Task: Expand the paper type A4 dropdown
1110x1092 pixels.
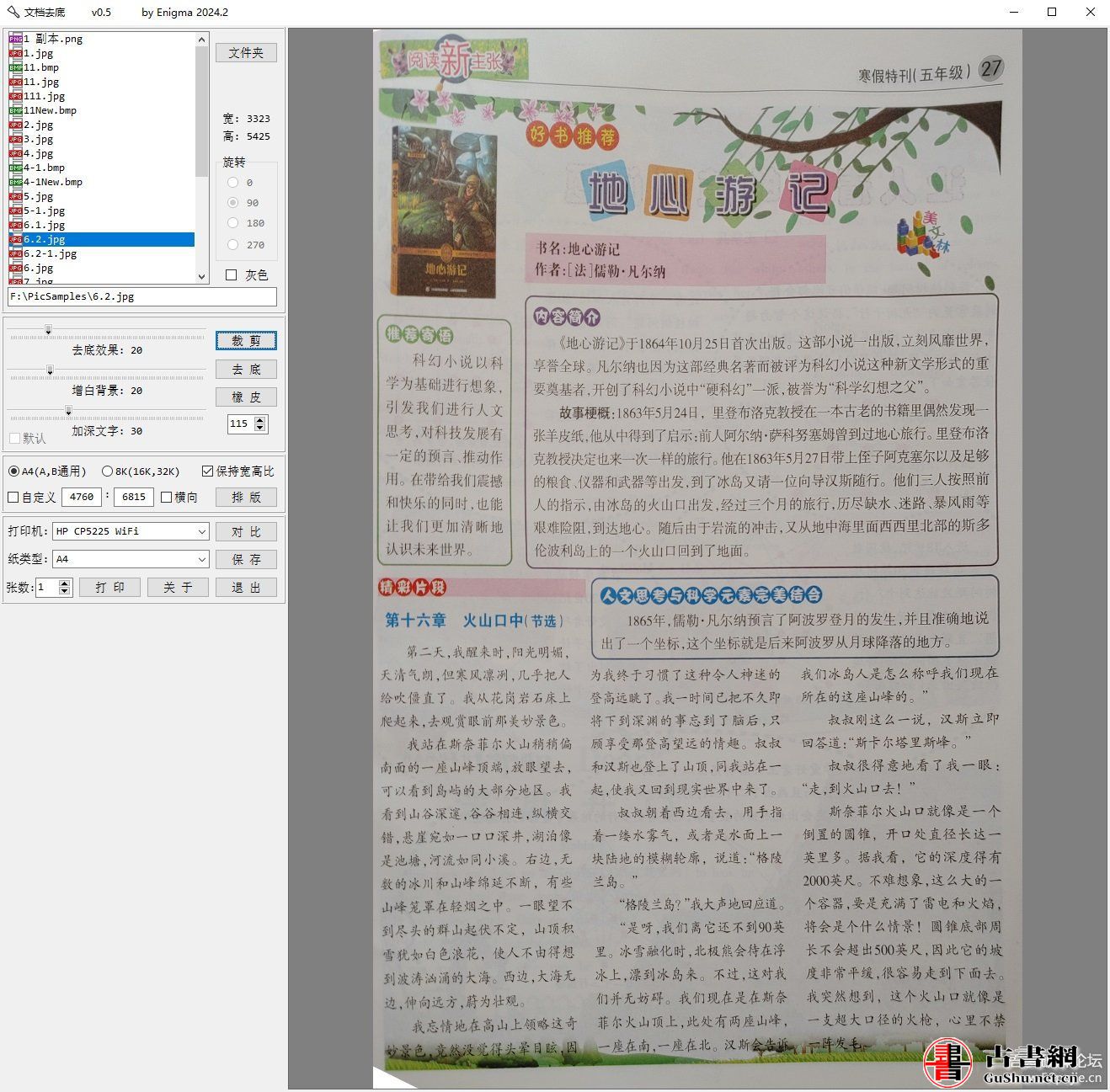Action: (x=201, y=559)
